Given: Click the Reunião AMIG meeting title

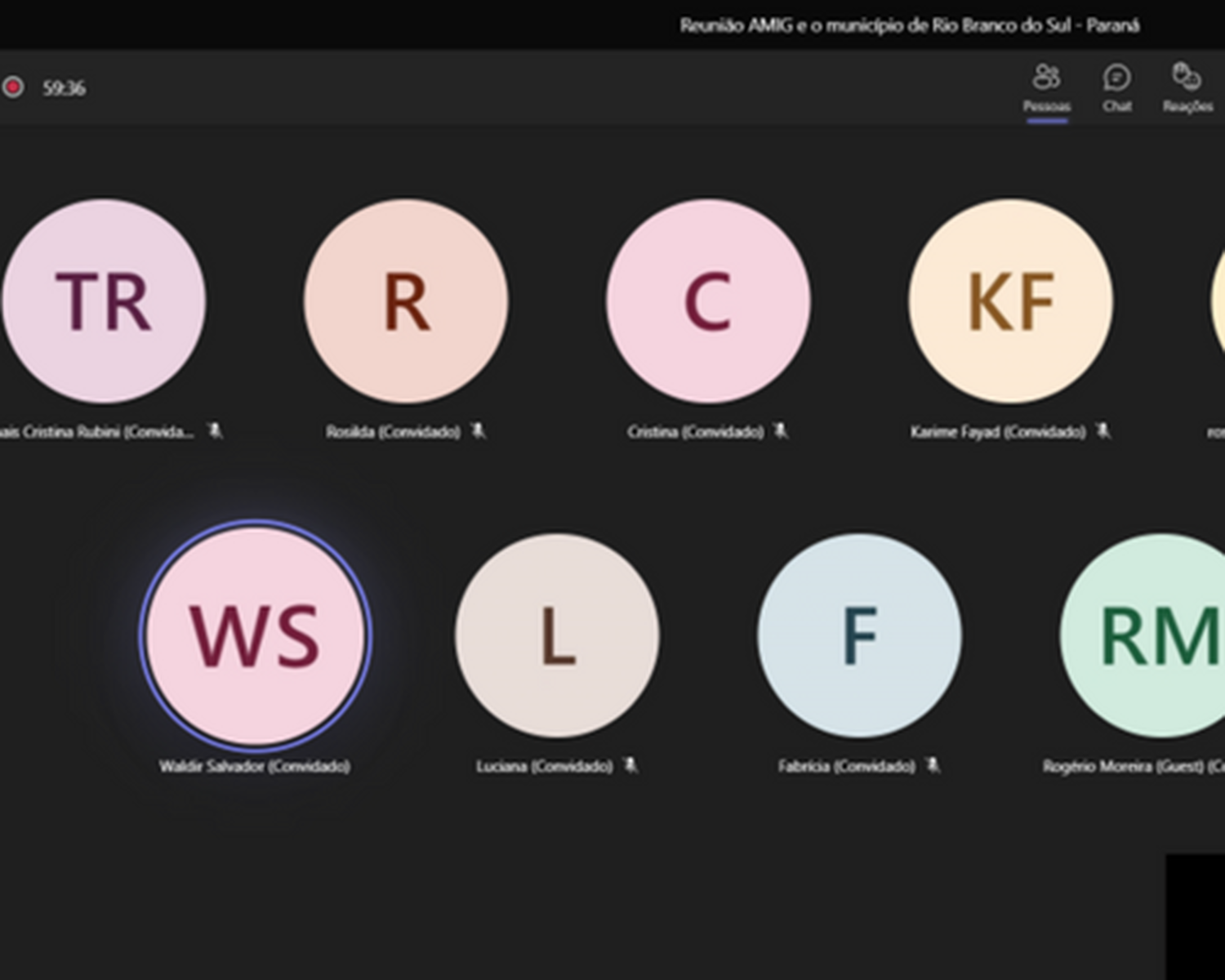Looking at the screenshot, I should [909, 25].
